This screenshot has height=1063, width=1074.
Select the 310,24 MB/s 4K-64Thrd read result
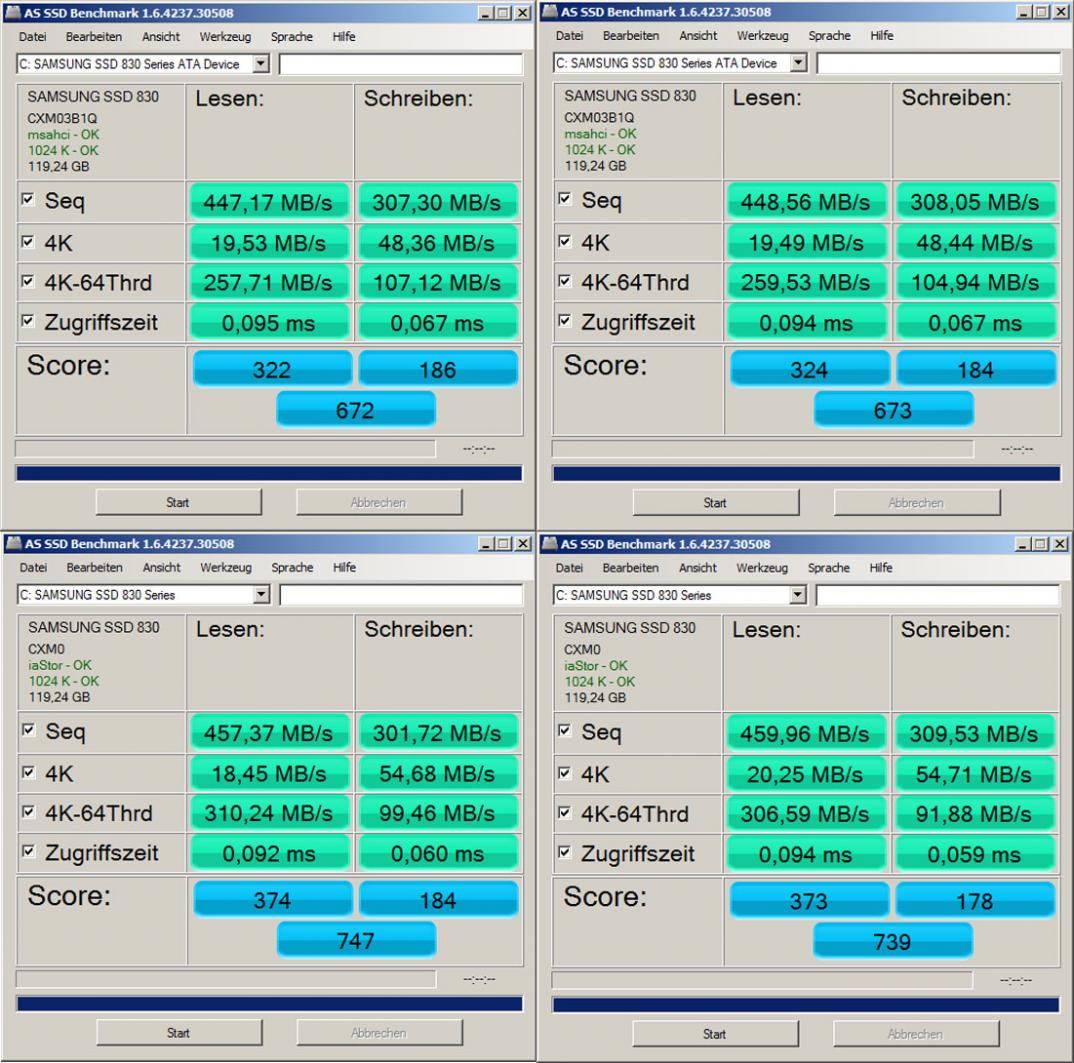click(269, 813)
